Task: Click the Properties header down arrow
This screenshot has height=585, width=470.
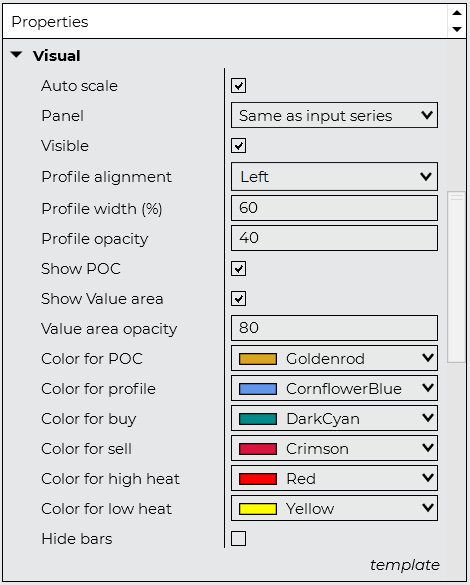Action: click(457, 29)
